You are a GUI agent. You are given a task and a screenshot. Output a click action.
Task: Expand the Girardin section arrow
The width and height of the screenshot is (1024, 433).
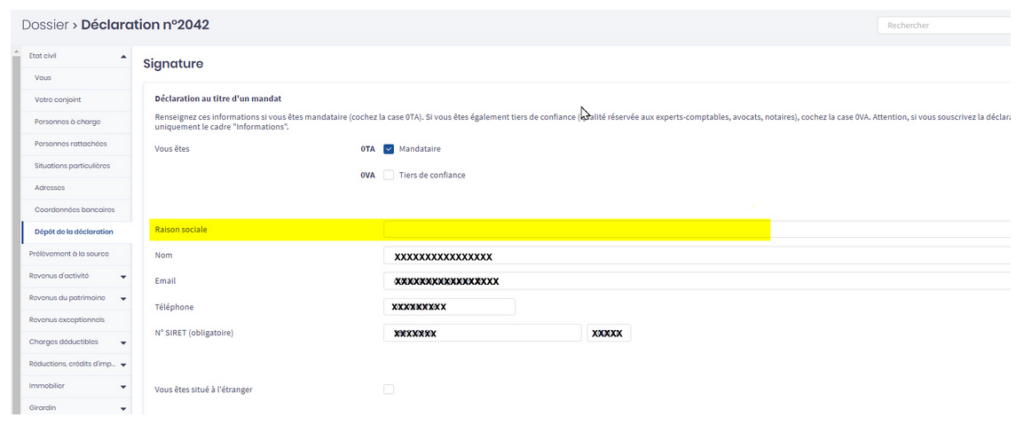123,408
